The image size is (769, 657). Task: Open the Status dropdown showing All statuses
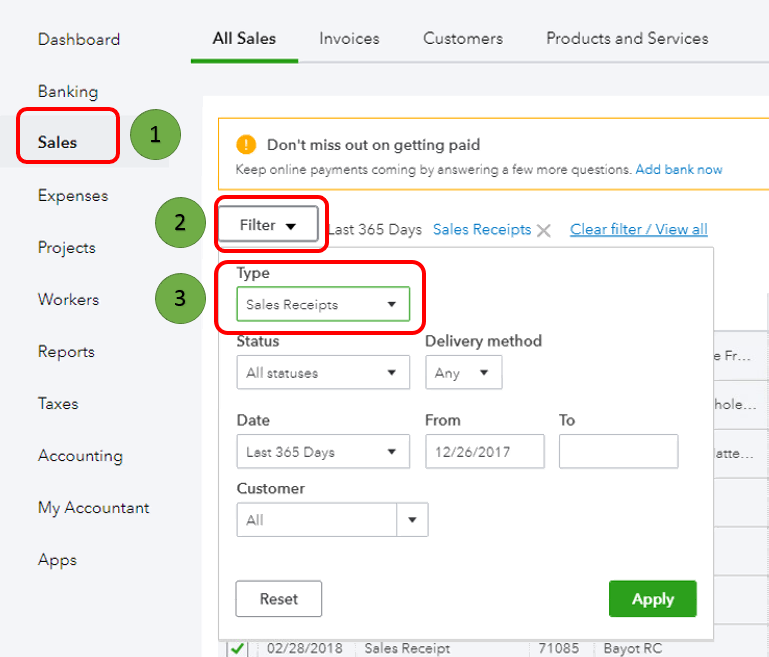(322, 373)
